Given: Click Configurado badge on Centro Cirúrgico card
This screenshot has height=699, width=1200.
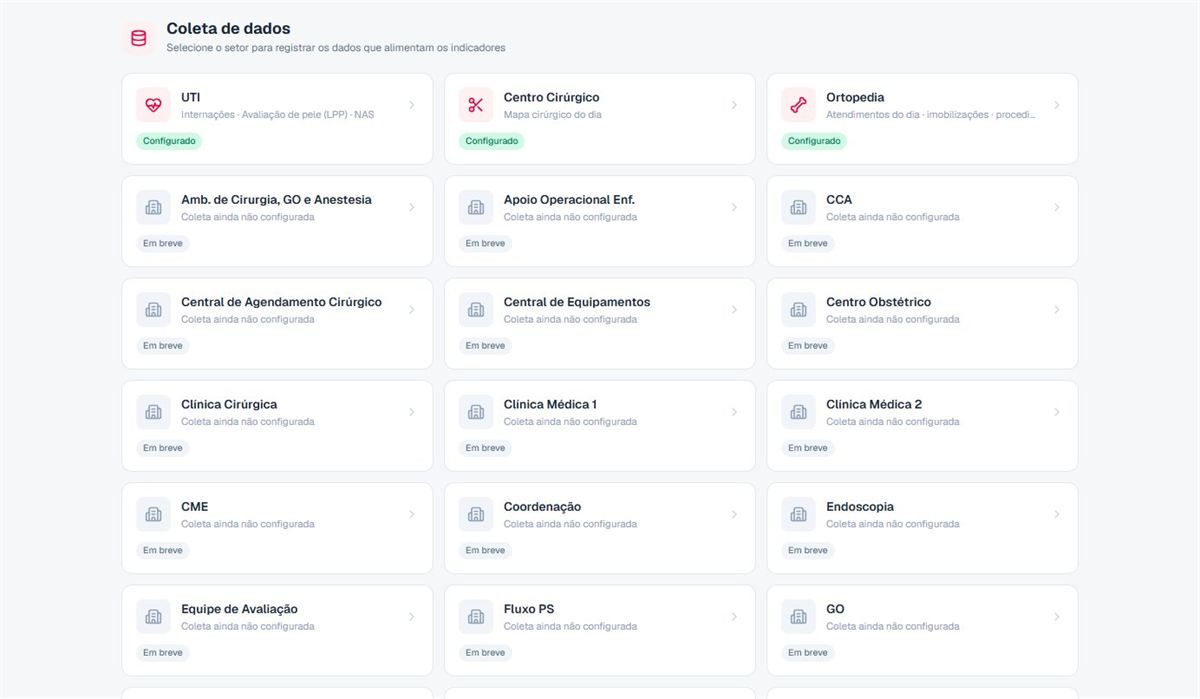Looking at the screenshot, I should tap(492, 141).
